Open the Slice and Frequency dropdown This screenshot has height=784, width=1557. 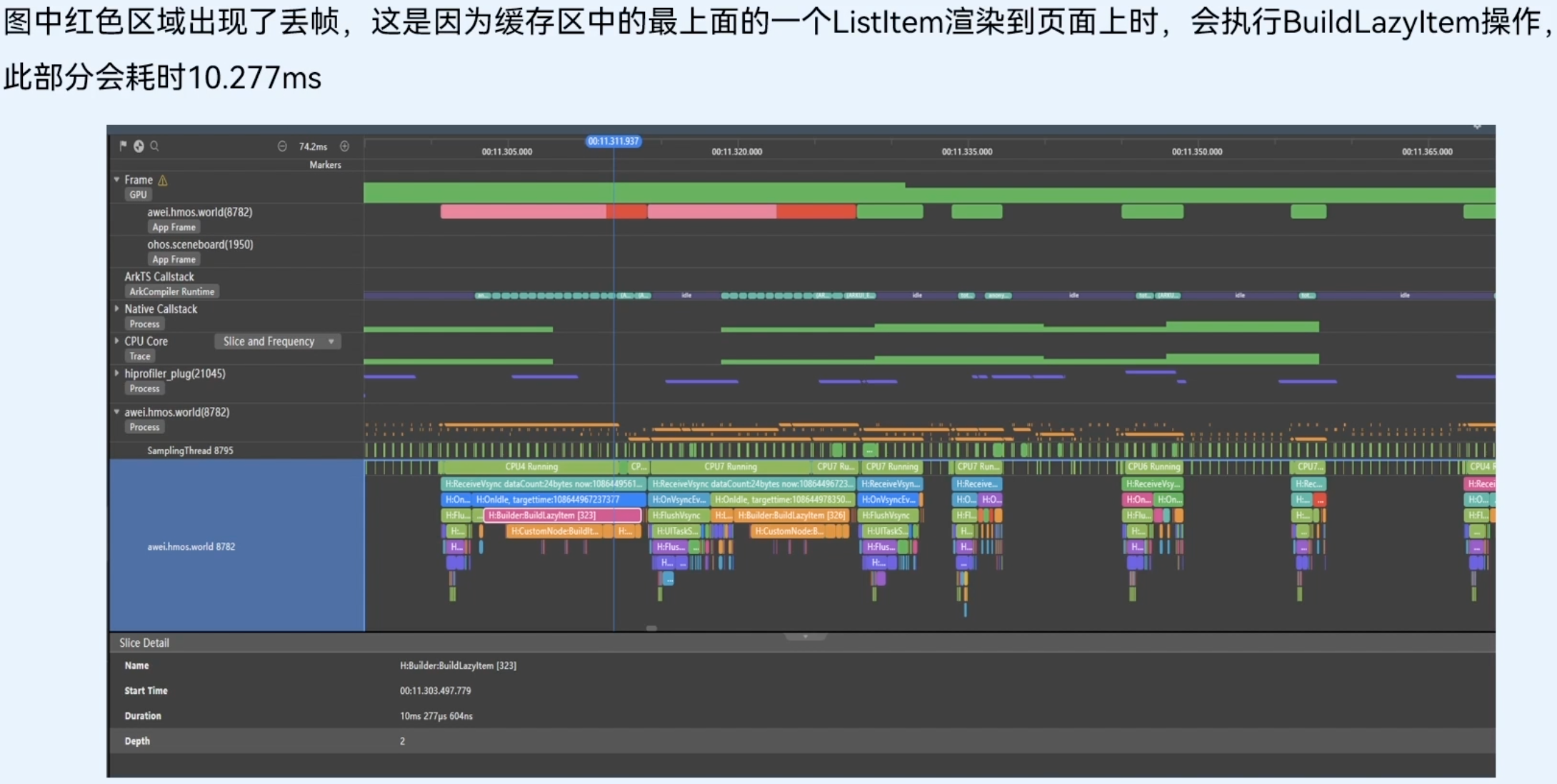pos(277,341)
